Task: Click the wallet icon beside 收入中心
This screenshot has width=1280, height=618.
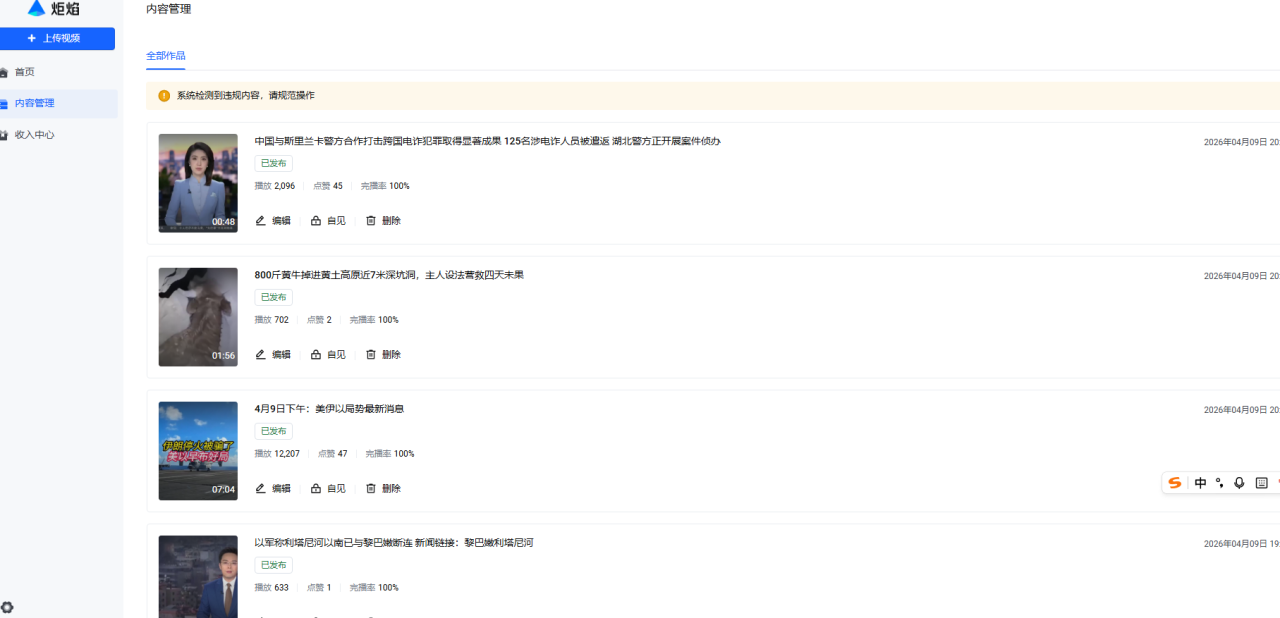Action: click(x=8, y=134)
